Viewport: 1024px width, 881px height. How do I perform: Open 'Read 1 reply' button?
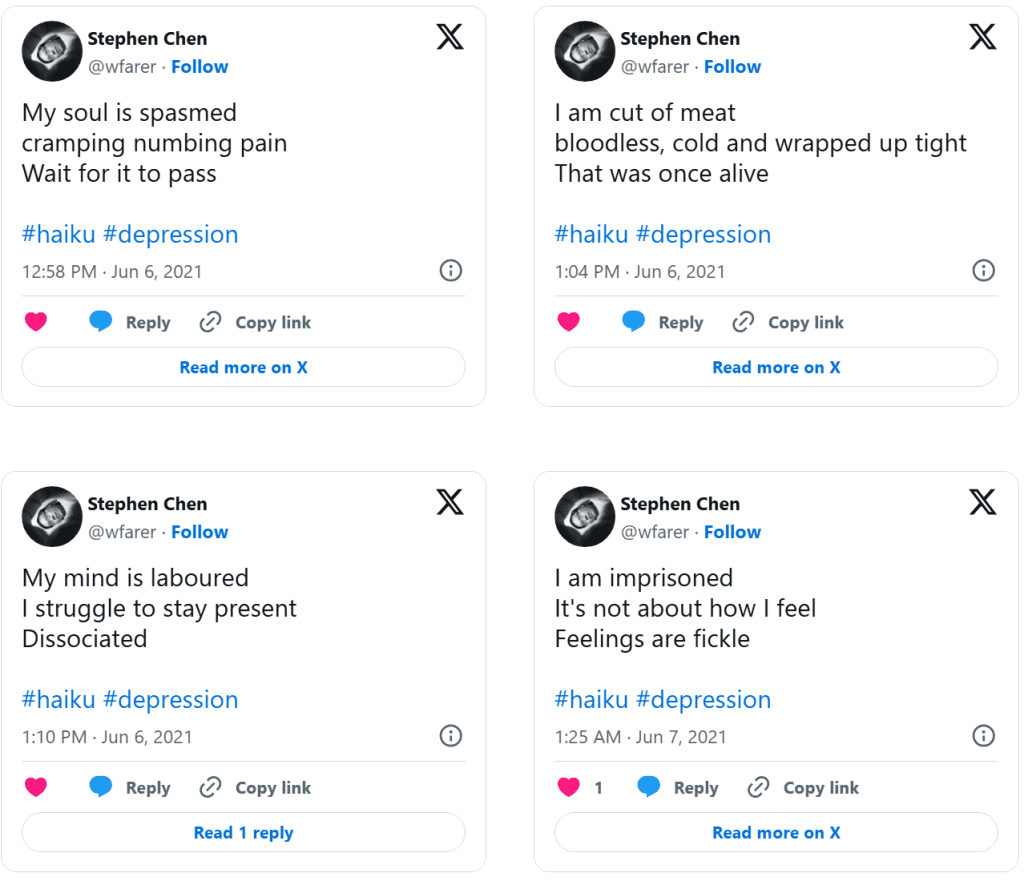tap(243, 833)
